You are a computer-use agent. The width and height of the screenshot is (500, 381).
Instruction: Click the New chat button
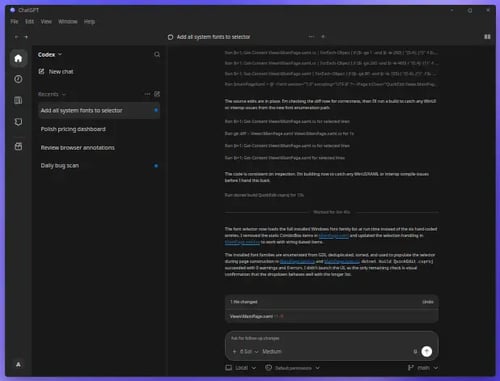click(56, 71)
